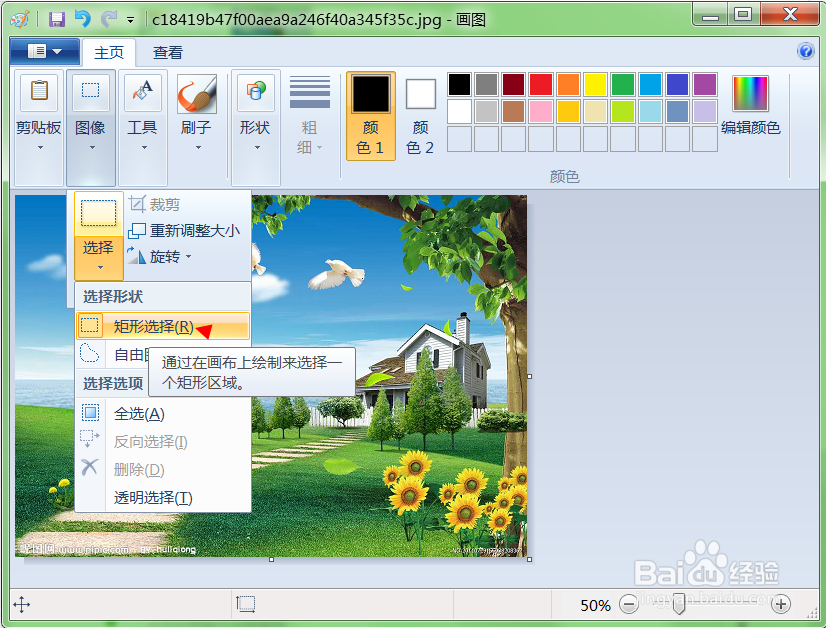Open the Paint application menu button

click(45, 52)
